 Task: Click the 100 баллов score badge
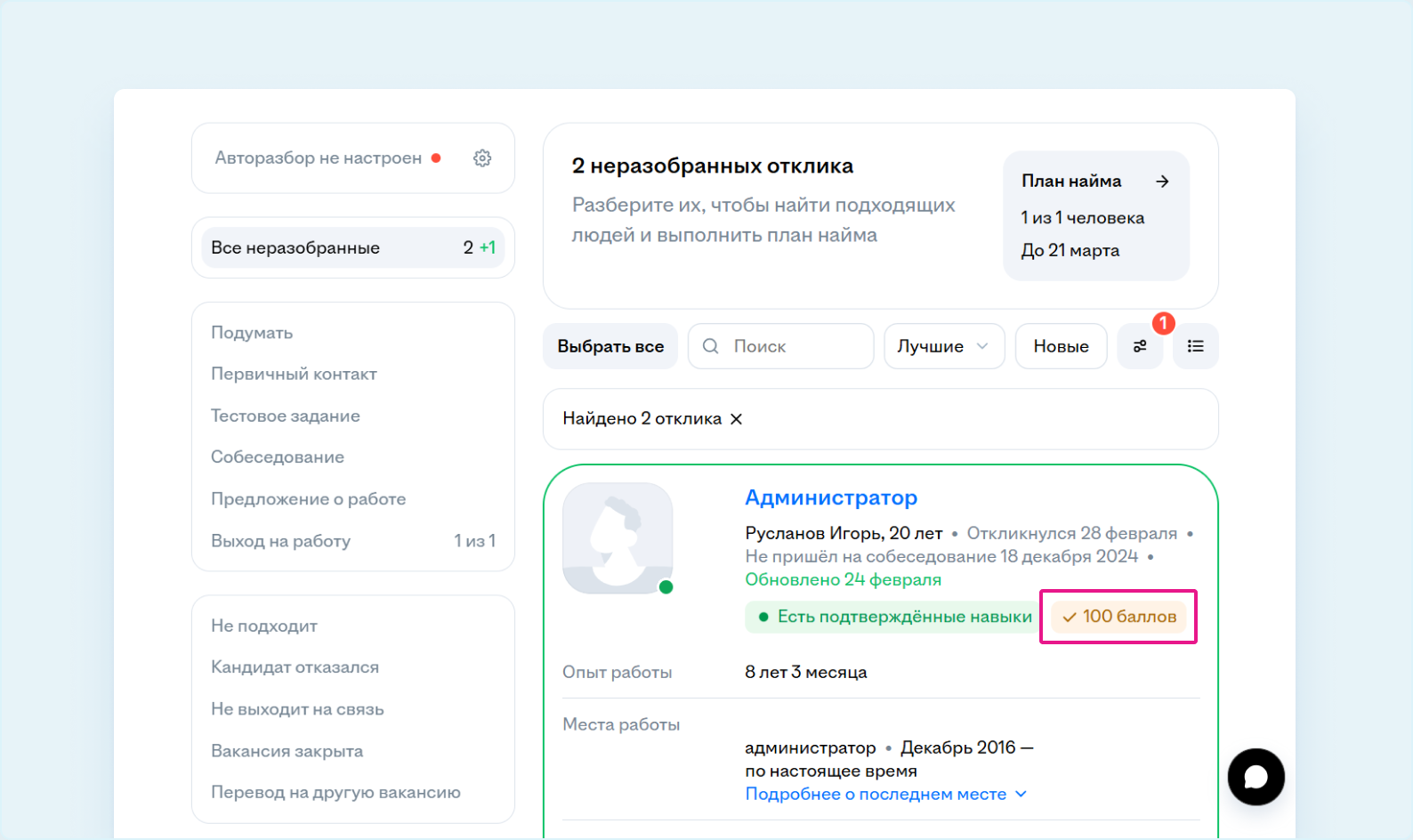(1118, 617)
